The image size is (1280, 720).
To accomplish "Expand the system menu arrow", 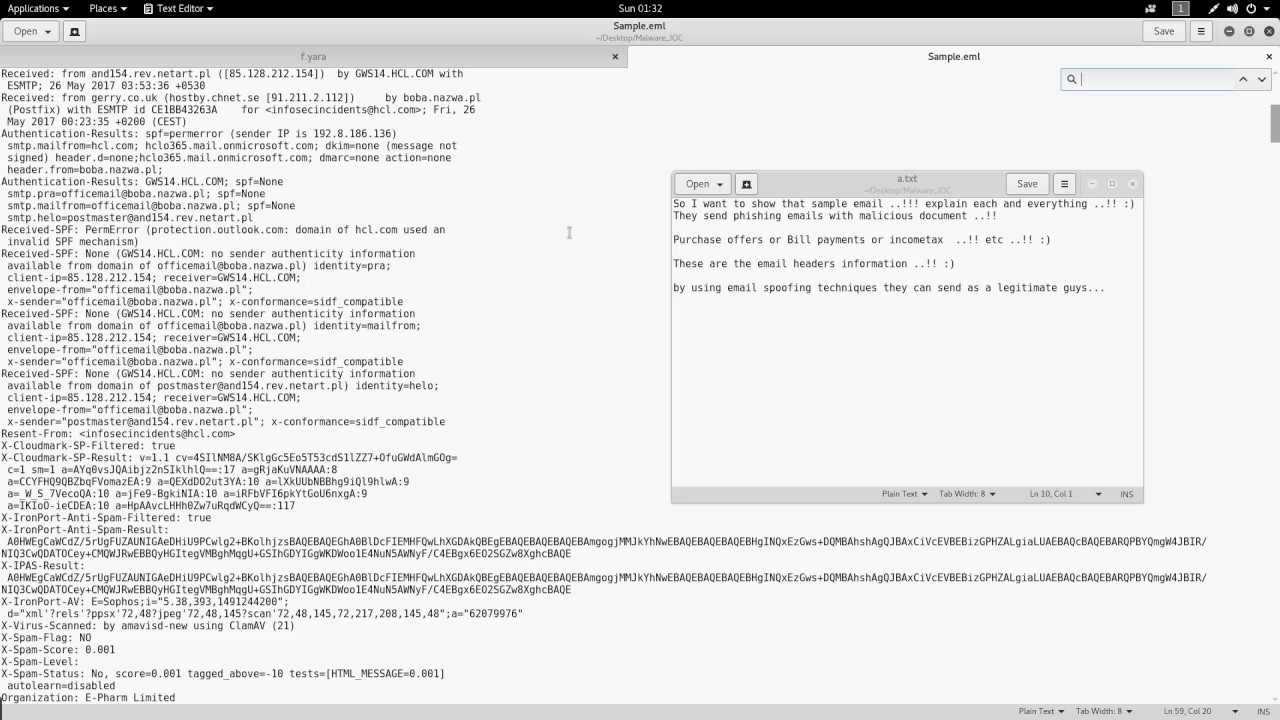I will [1266, 8].
